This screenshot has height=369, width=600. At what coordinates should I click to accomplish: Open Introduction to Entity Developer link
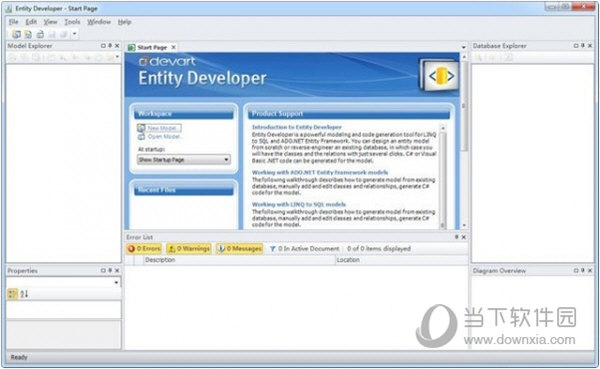point(297,127)
